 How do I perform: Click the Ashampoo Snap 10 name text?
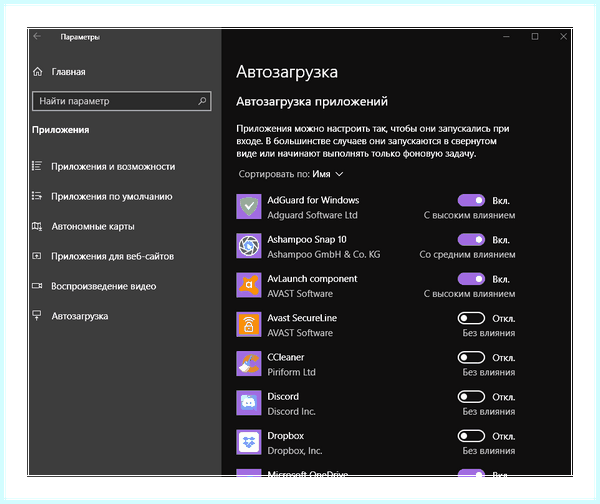[307, 240]
